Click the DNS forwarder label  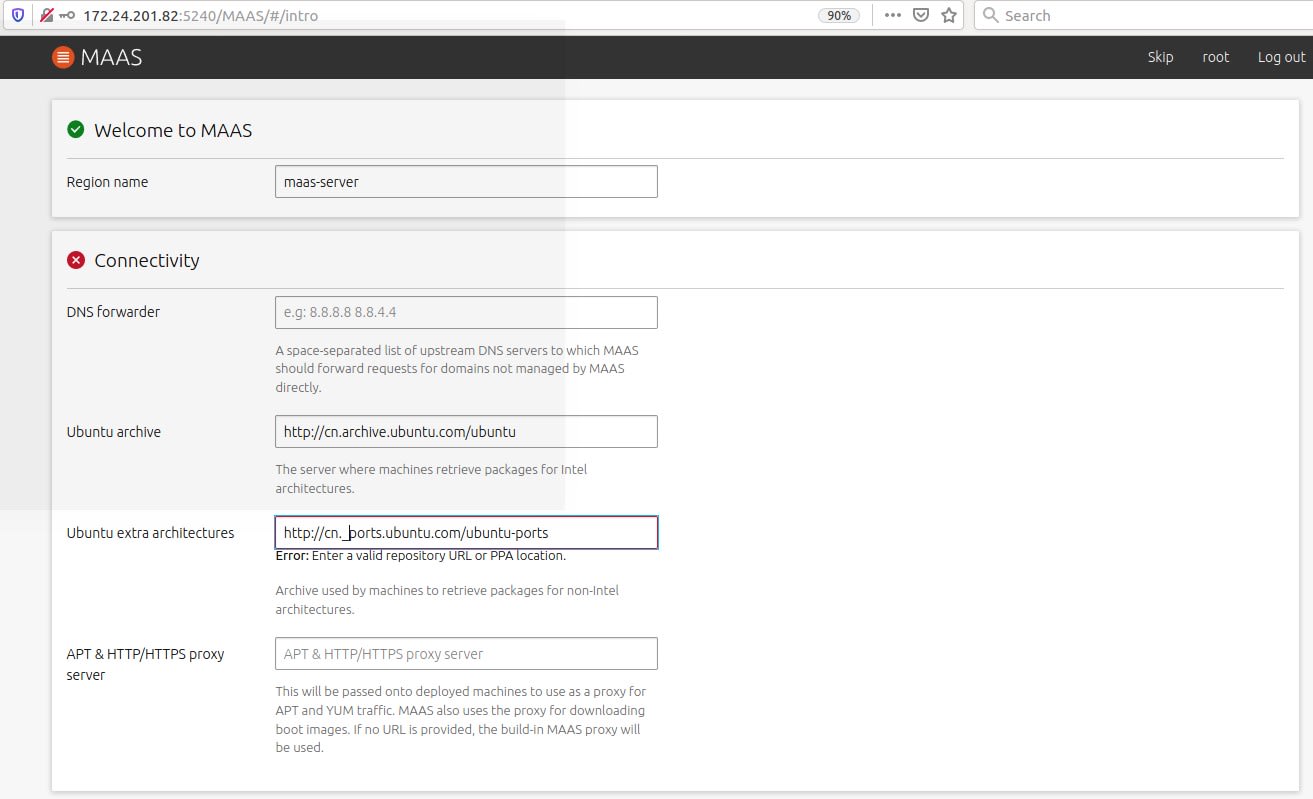click(113, 312)
